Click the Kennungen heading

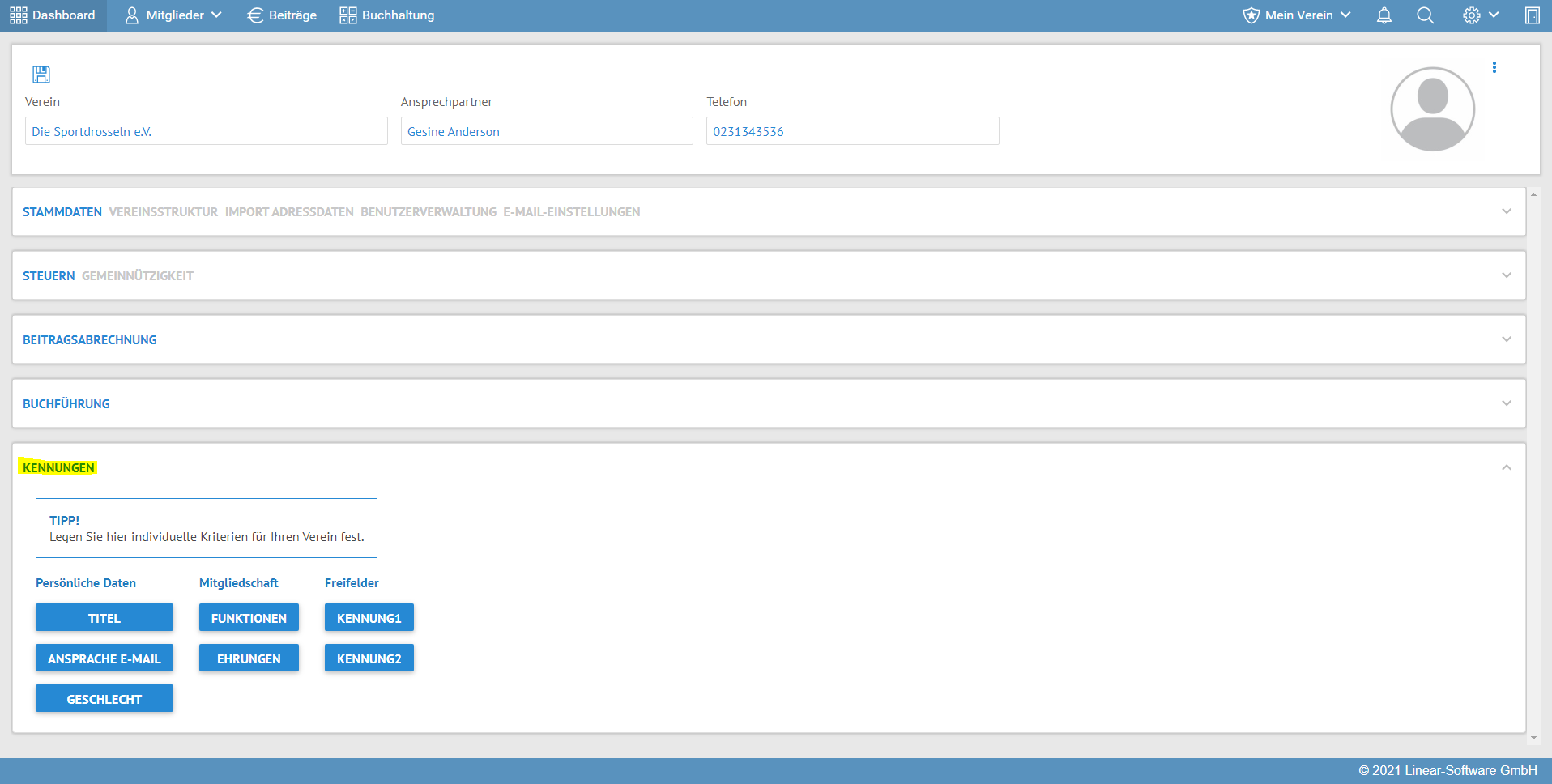click(x=58, y=468)
